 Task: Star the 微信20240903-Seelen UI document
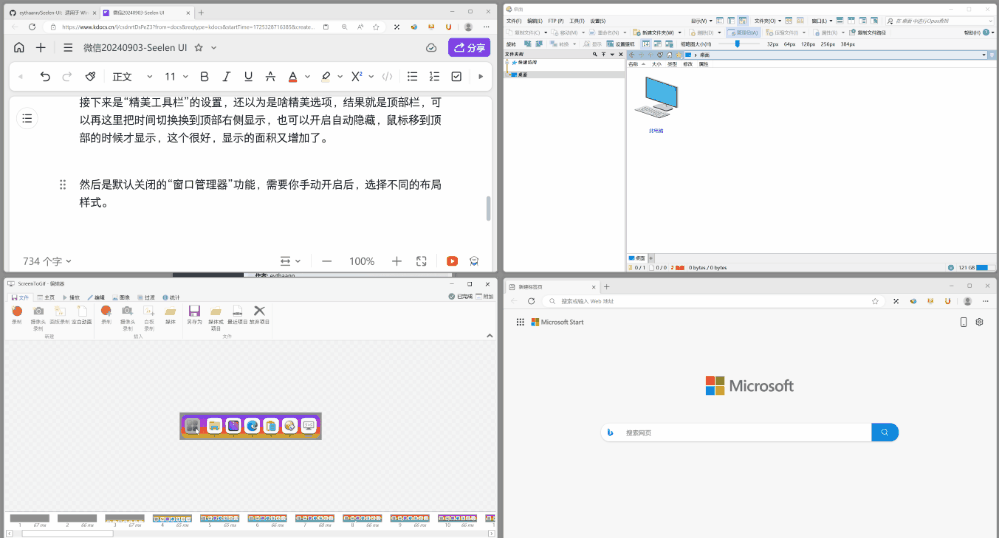(199, 47)
